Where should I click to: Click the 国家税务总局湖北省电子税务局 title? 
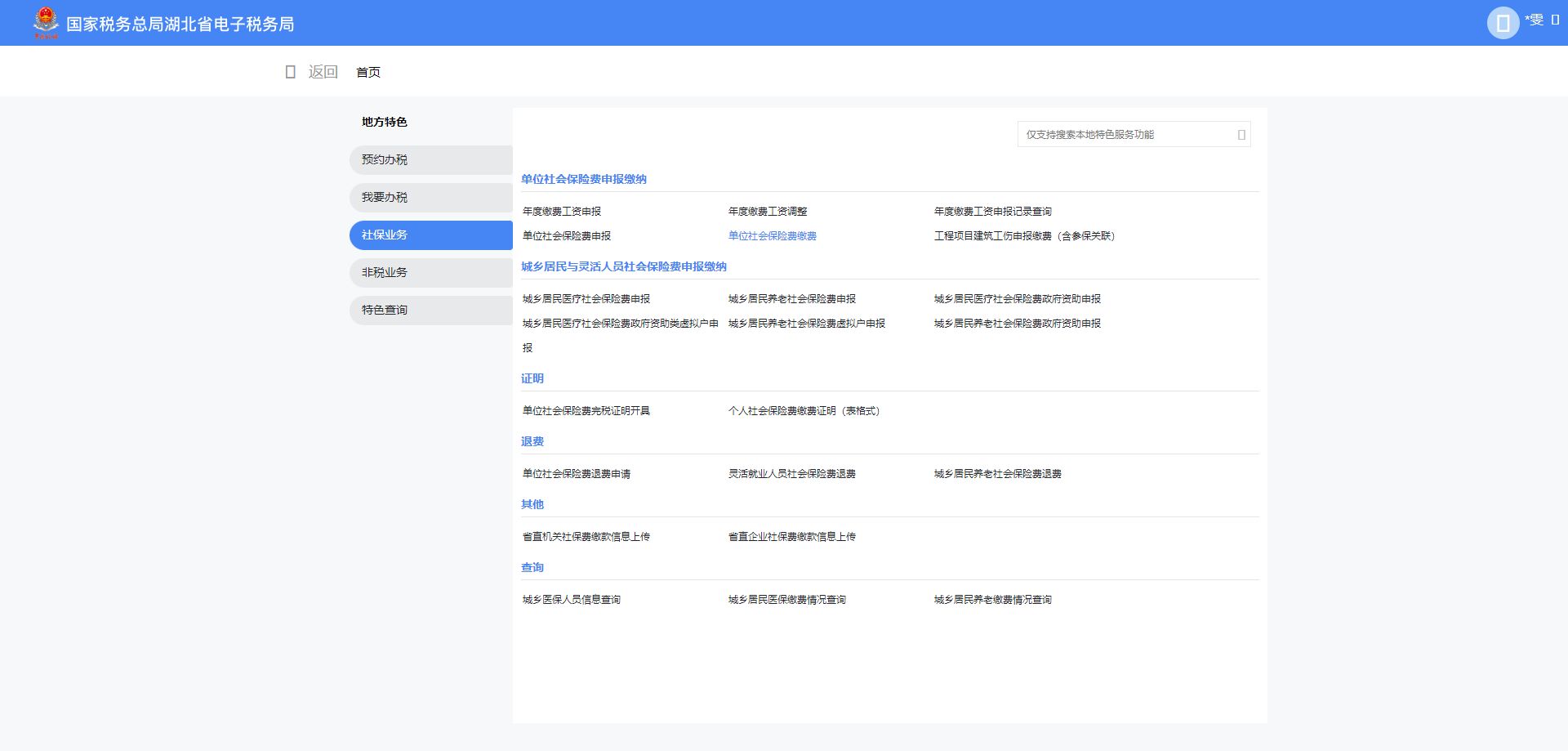[180, 24]
